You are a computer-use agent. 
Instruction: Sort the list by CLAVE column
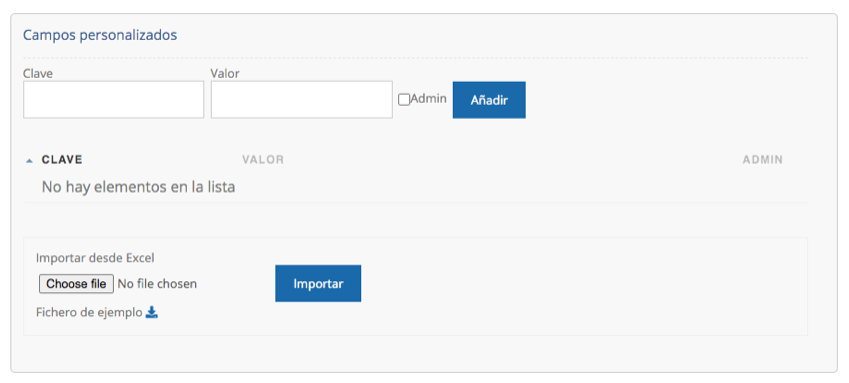[62, 160]
